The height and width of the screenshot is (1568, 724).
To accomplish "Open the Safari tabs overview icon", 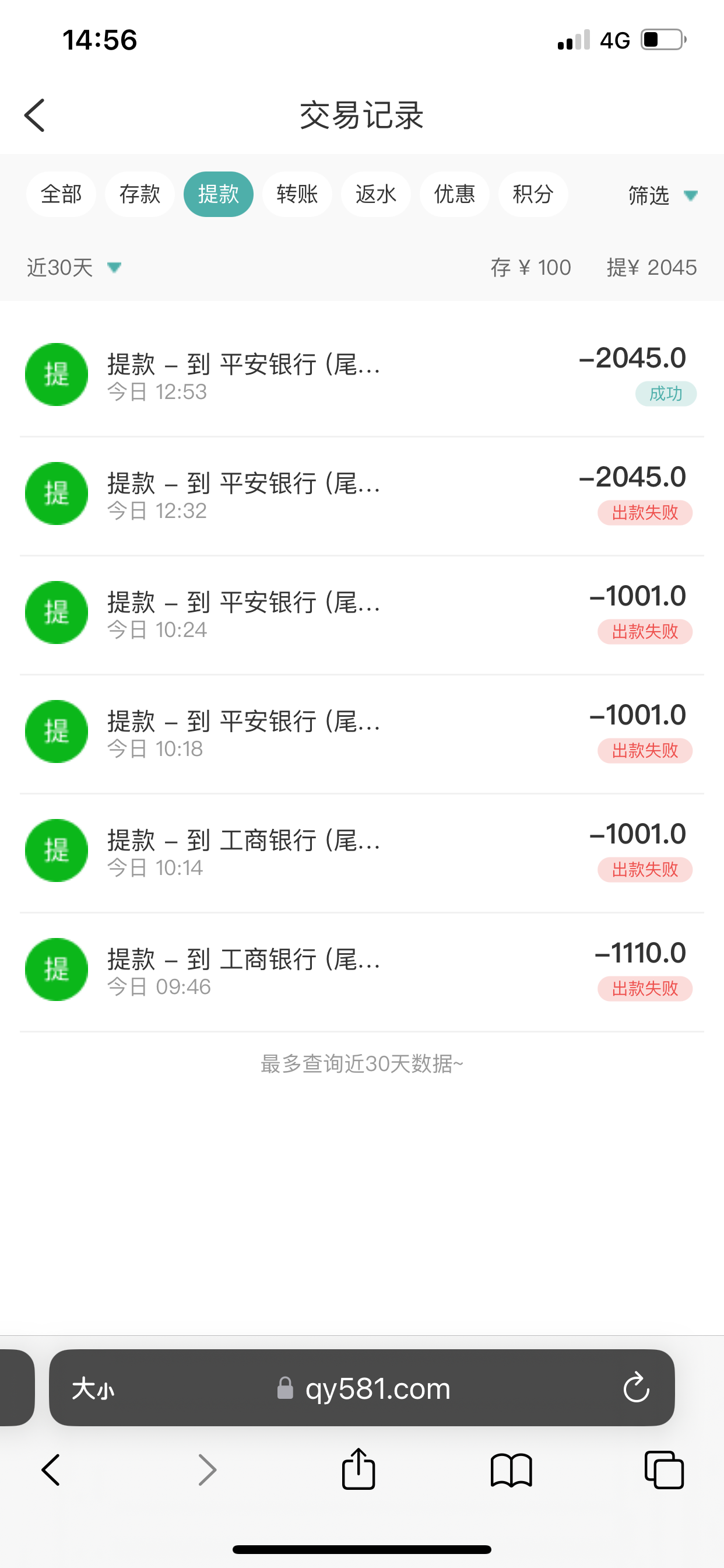I will [x=664, y=1469].
